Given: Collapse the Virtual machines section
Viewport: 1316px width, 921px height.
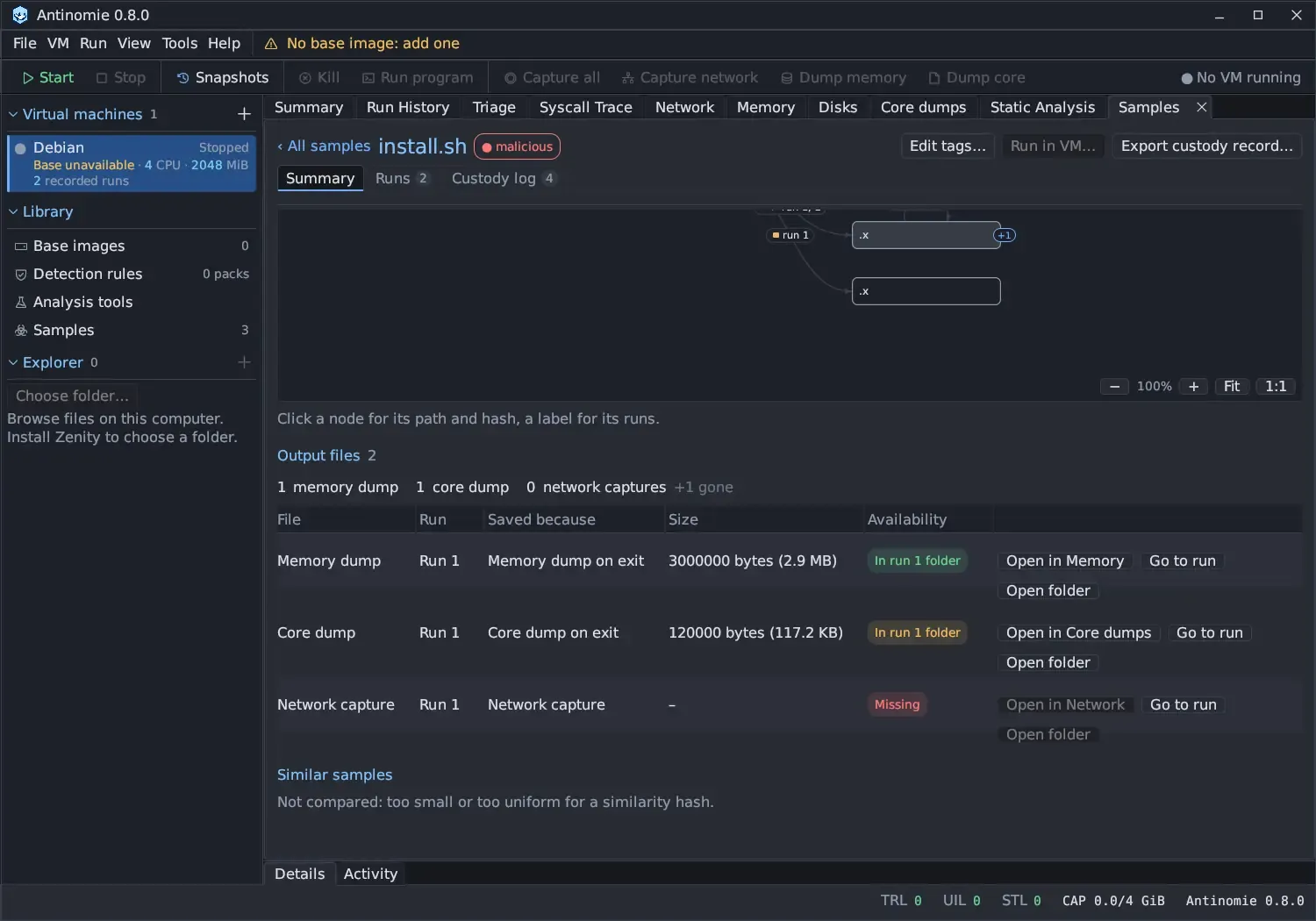Looking at the screenshot, I should [13, 114].
